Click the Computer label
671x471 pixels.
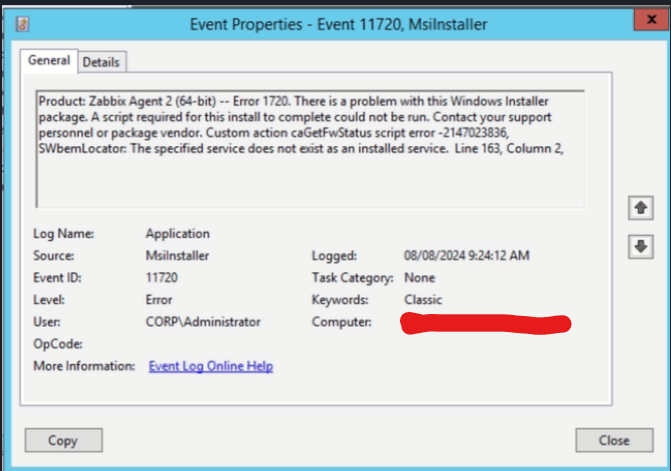[341, 322]
